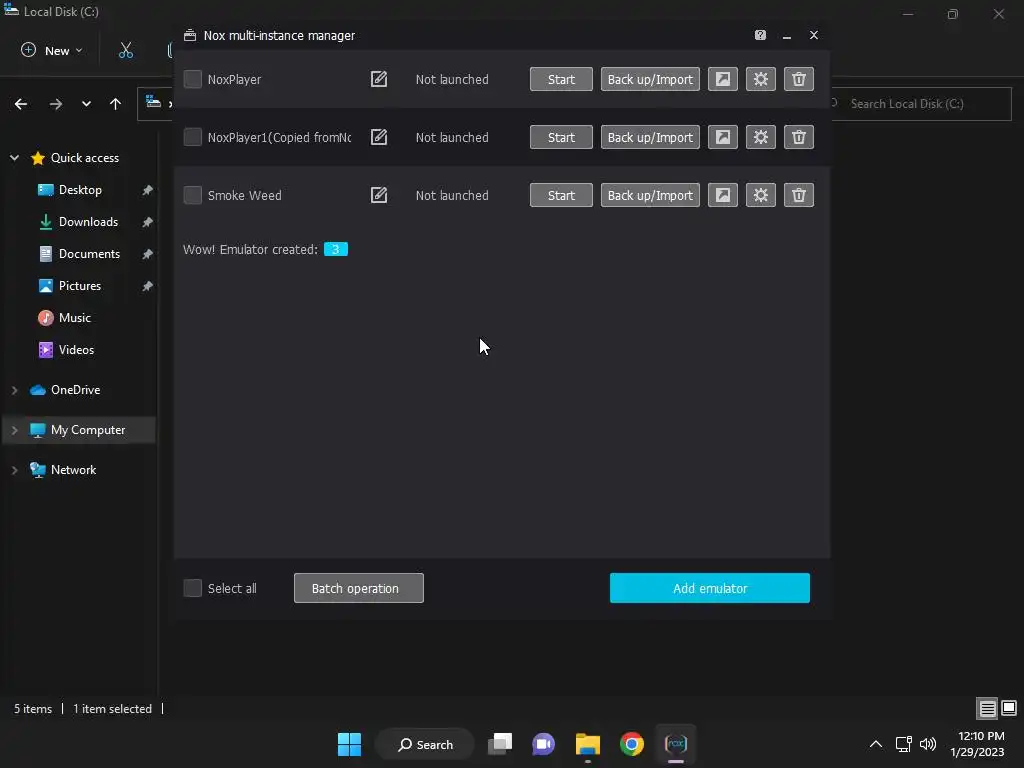Create shortcut for Smoke Weed instance
Viewport: 1024px width, 768px height.
point(723,195)
